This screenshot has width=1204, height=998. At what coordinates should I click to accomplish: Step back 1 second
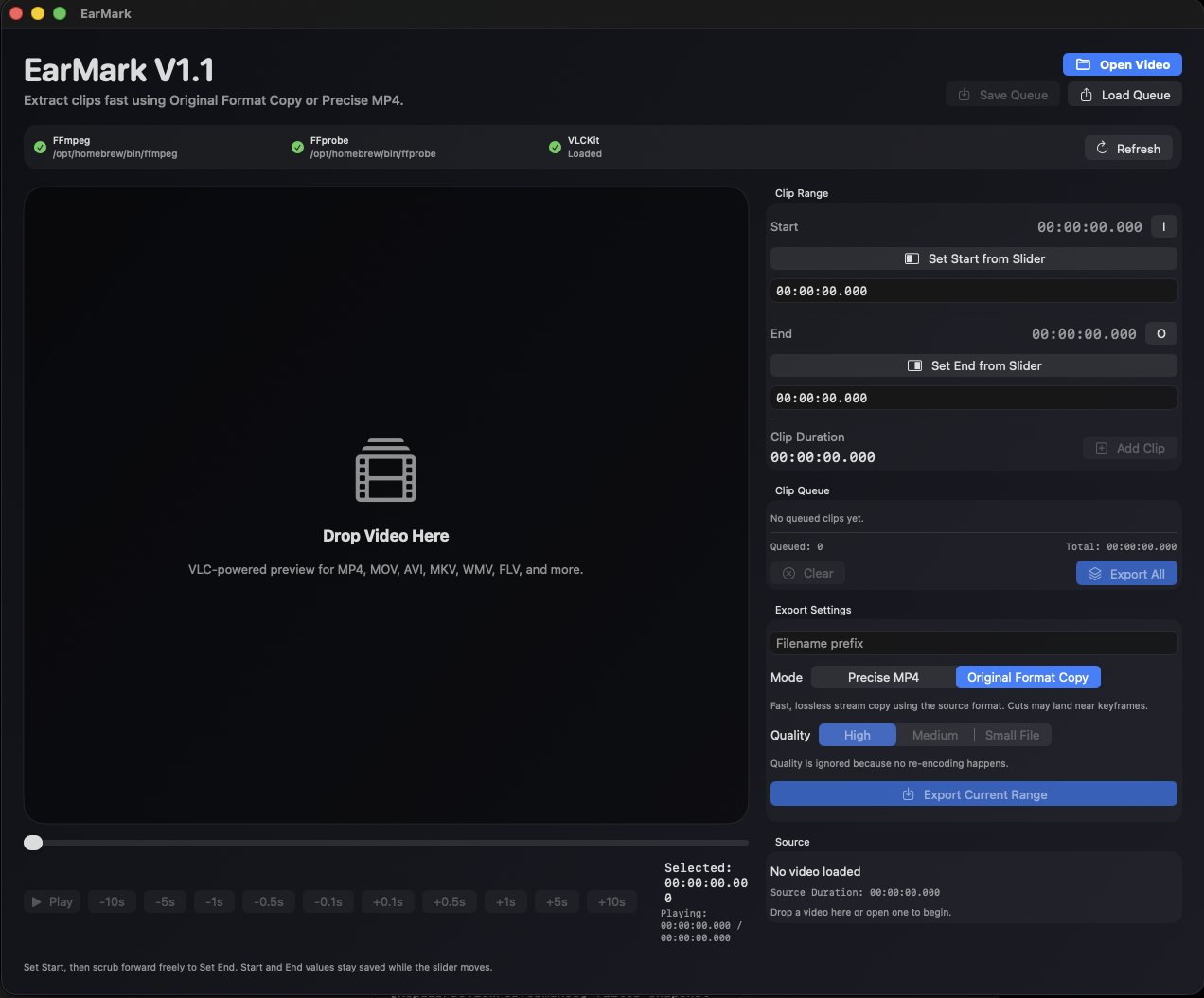tap(215, 901)
